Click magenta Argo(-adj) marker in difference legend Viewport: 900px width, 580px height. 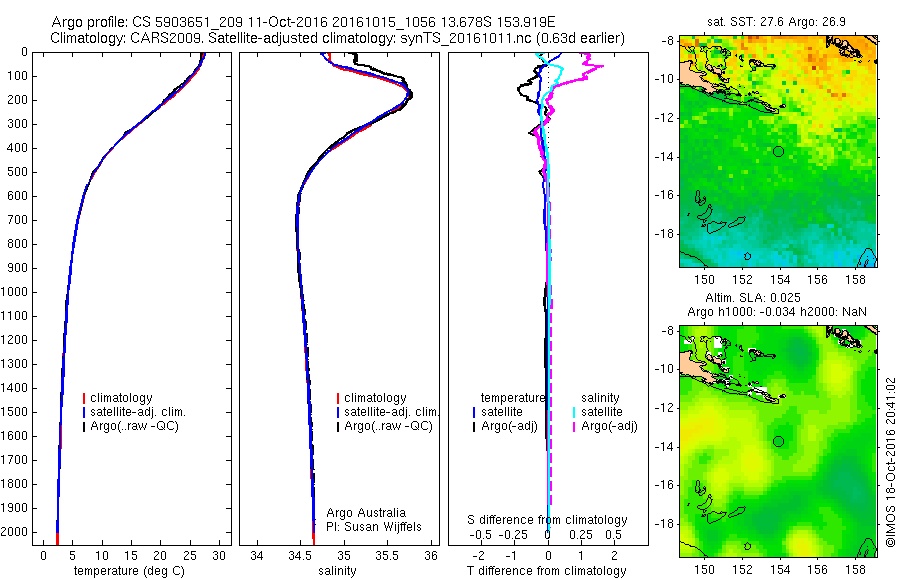(x=574, y=427)
